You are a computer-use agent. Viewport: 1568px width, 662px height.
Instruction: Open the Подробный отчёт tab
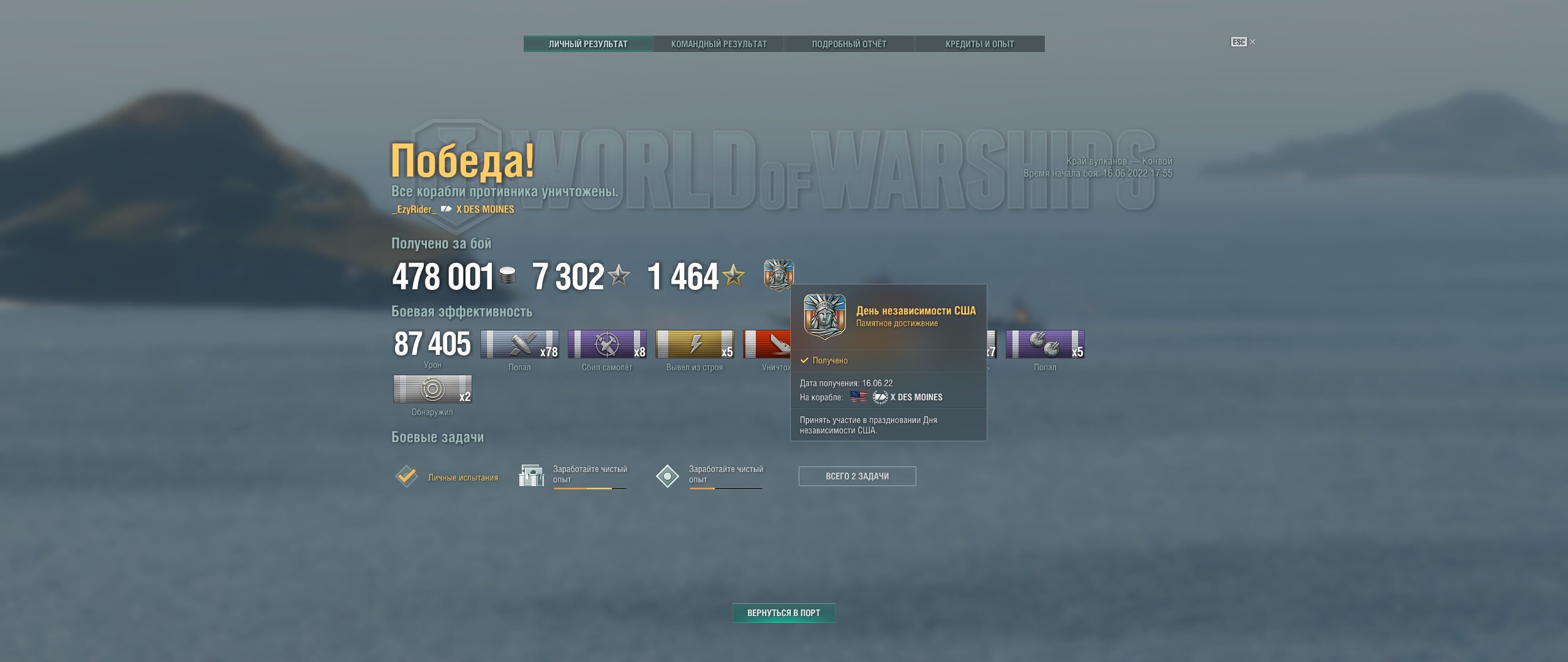click(x=850, y=44)
